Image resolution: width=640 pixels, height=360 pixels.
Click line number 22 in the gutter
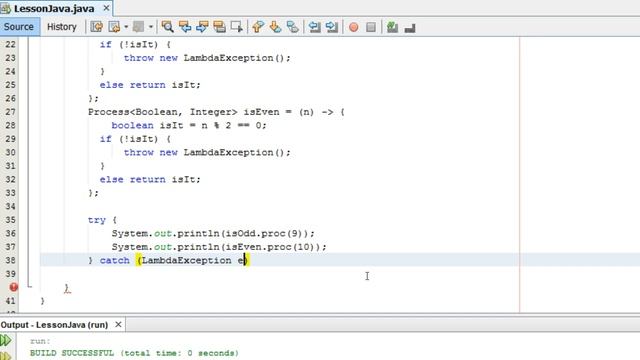[x=10, y=44]
